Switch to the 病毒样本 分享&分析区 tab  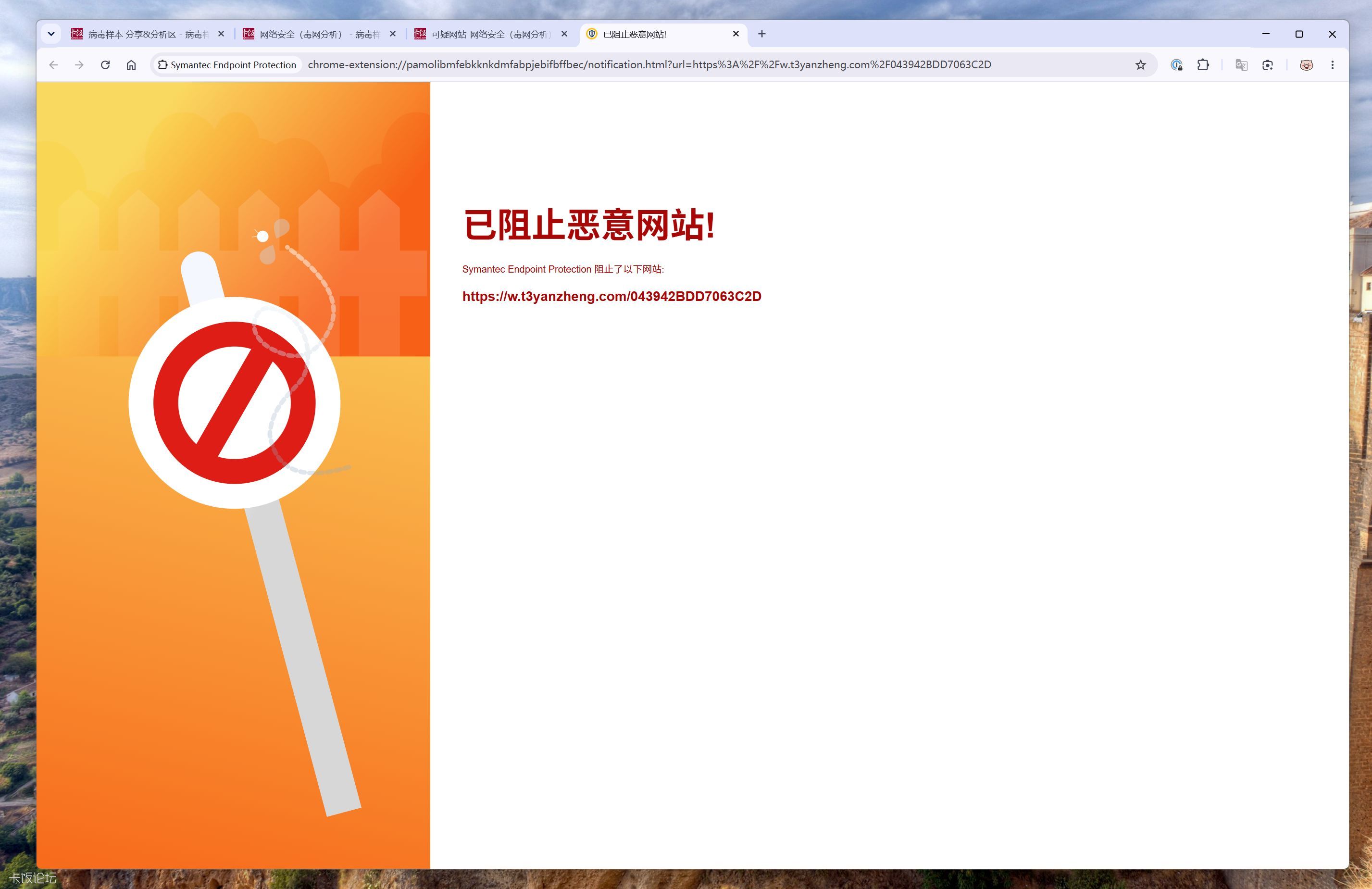[147, 34]
